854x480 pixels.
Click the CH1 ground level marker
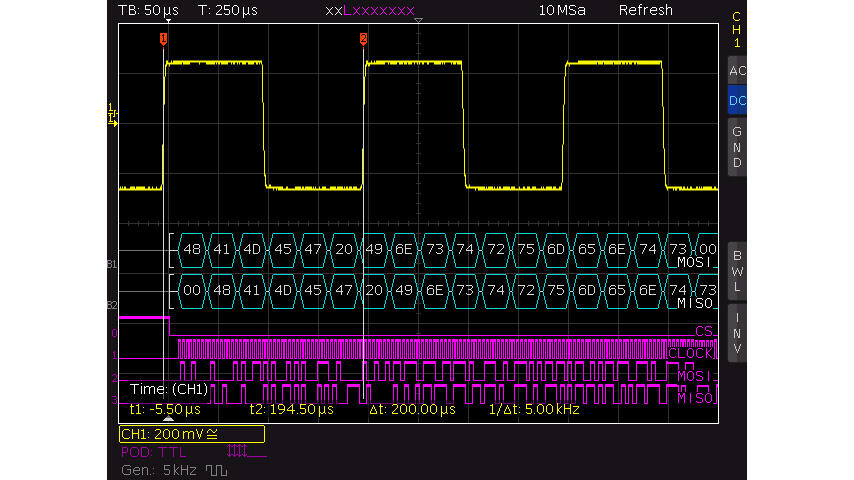[112, 117]
